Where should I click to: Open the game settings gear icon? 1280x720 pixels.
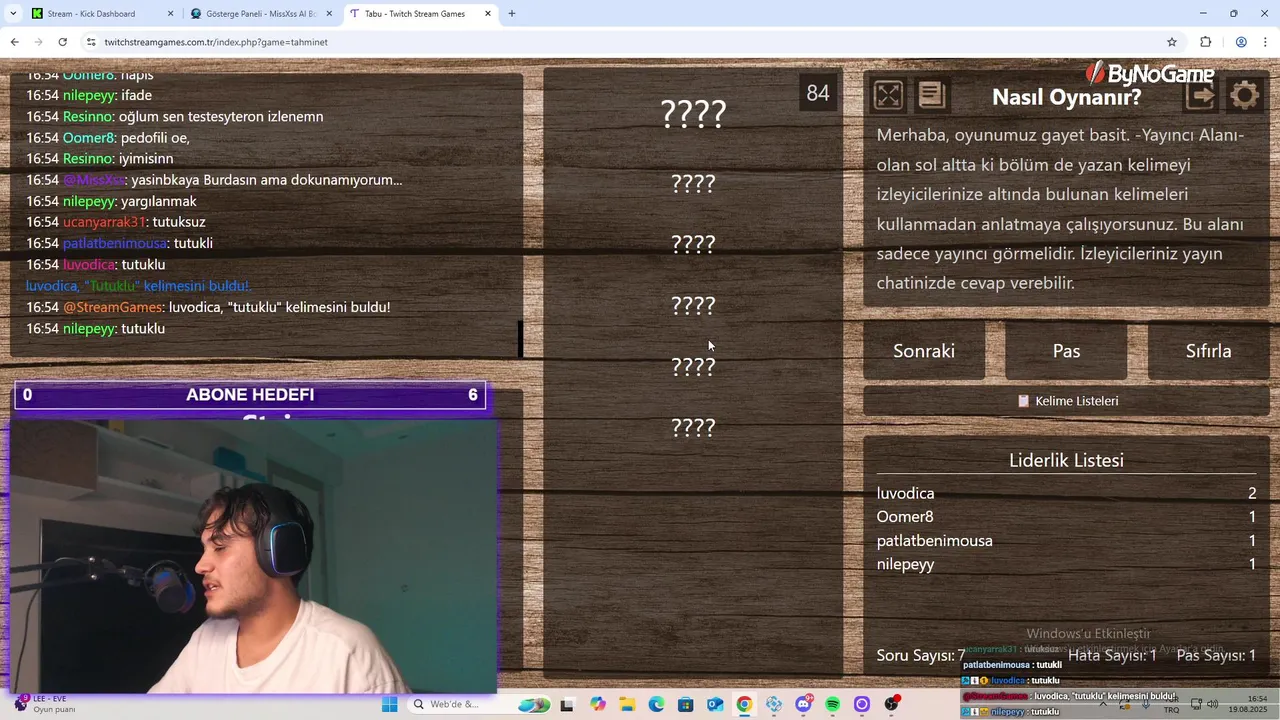[1245, 96]
